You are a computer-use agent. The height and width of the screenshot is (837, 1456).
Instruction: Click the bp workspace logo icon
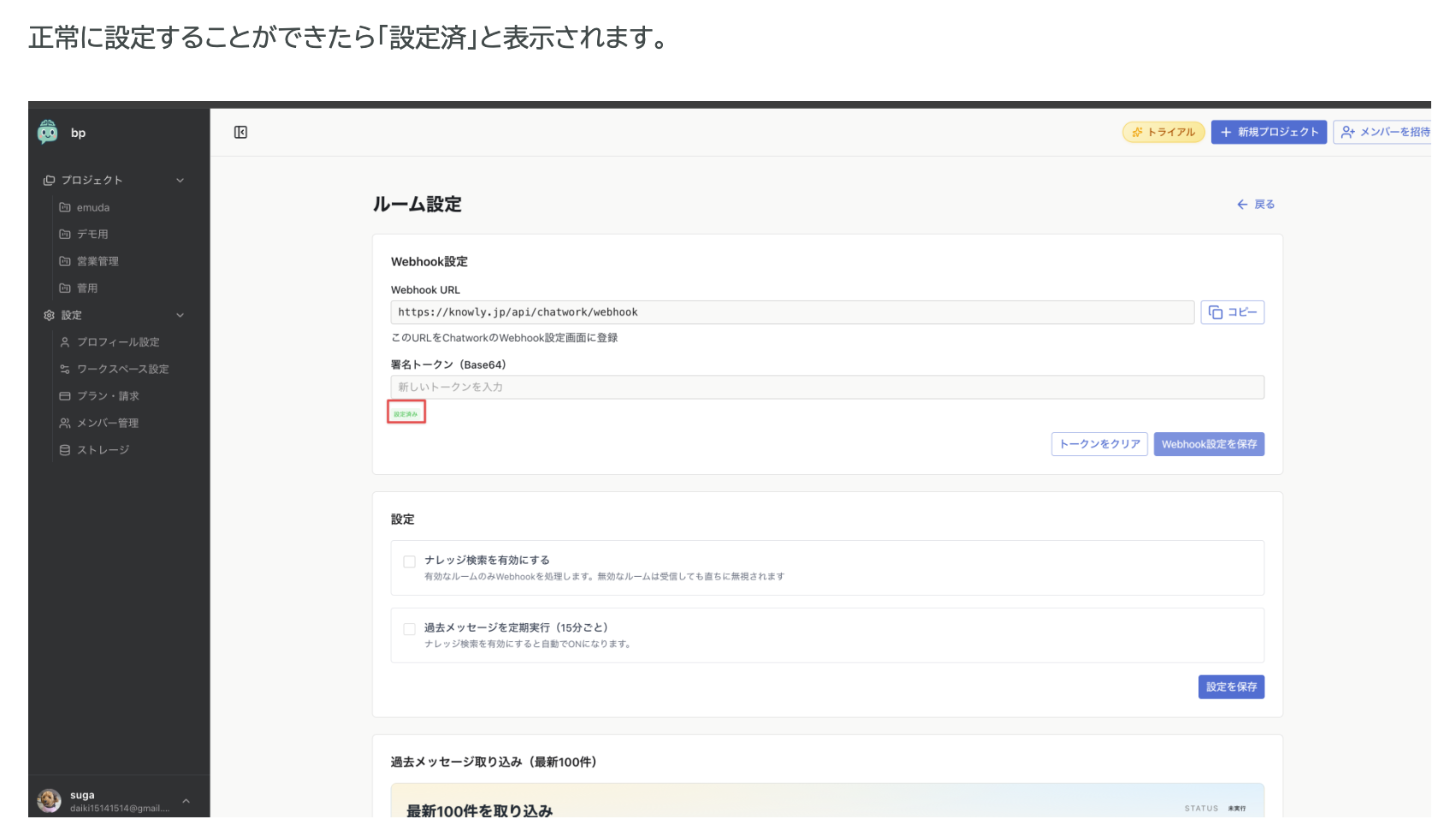[49, 132]
